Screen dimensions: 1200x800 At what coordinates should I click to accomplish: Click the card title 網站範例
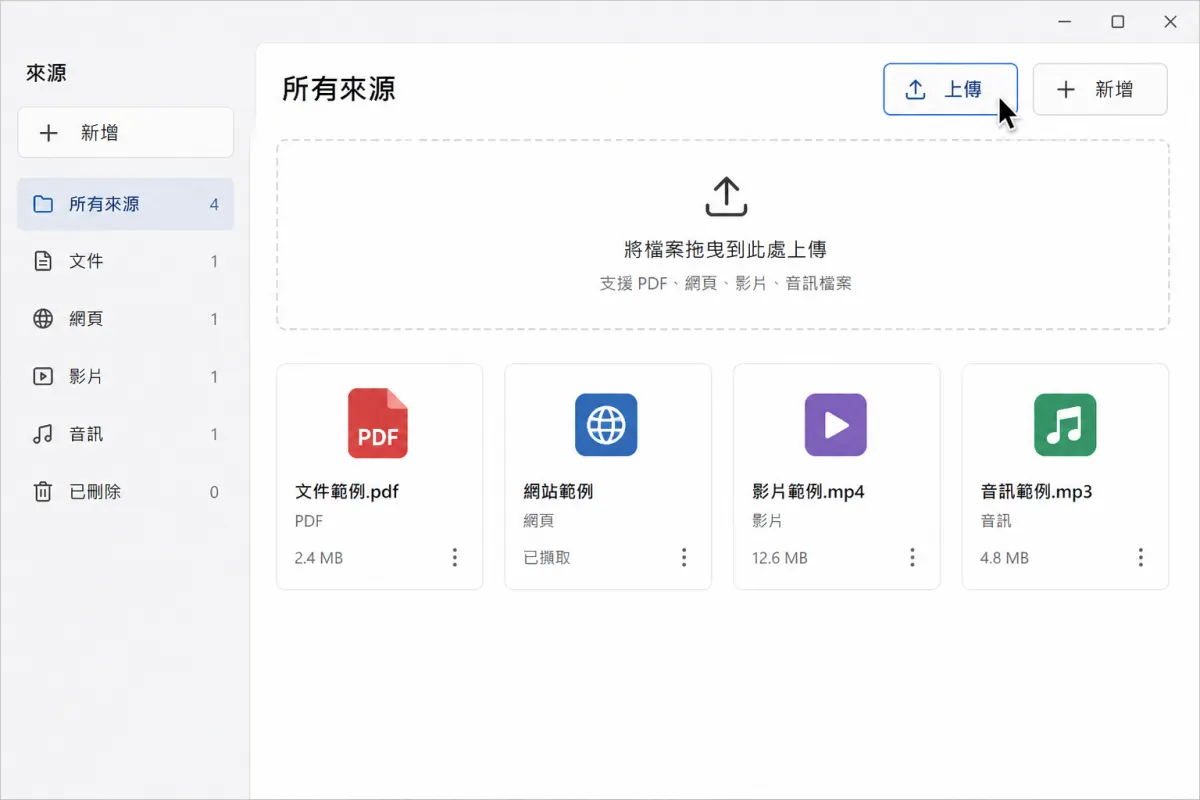tap(559, 492)
